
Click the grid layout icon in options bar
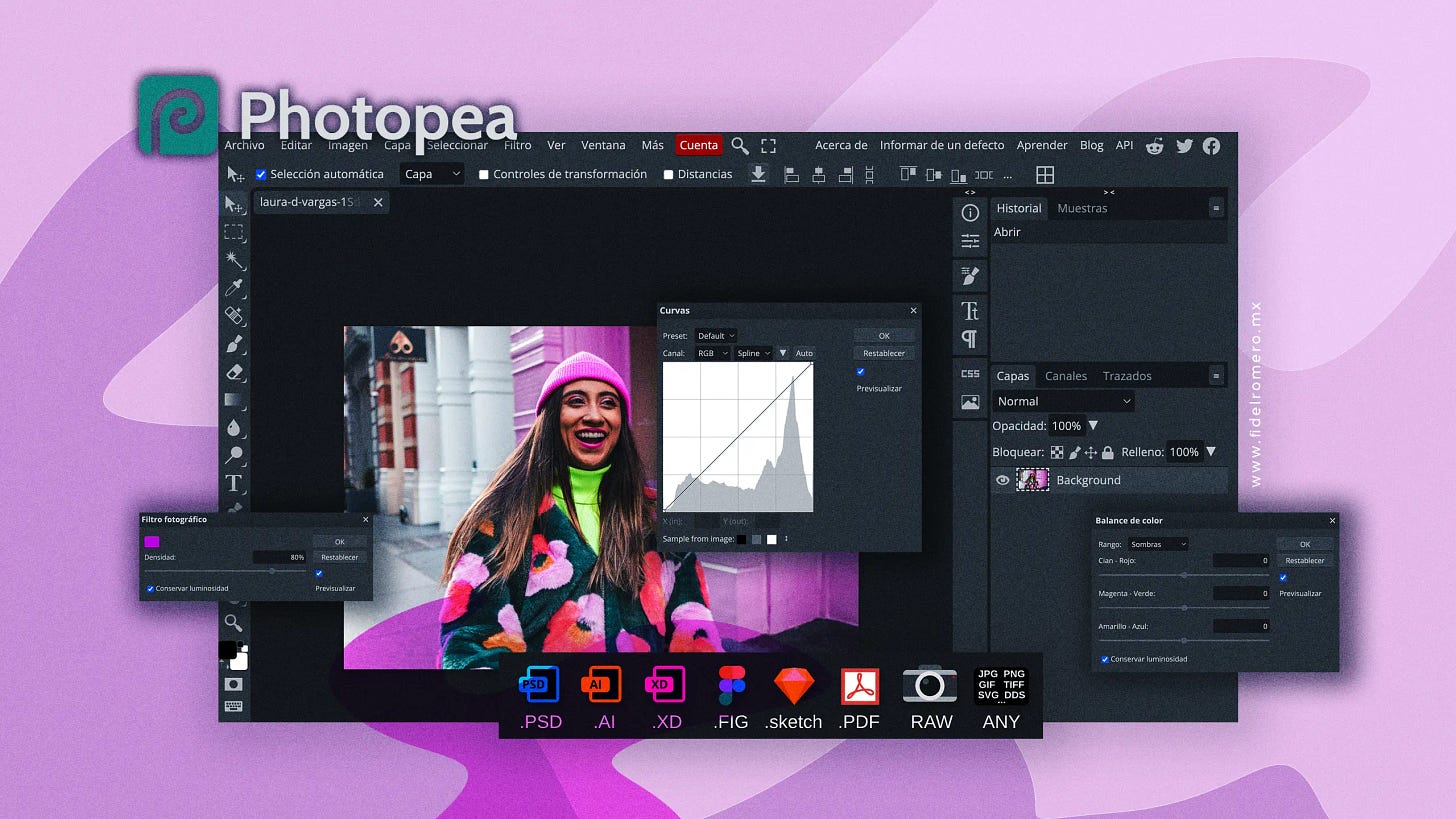coord(1045,175)
